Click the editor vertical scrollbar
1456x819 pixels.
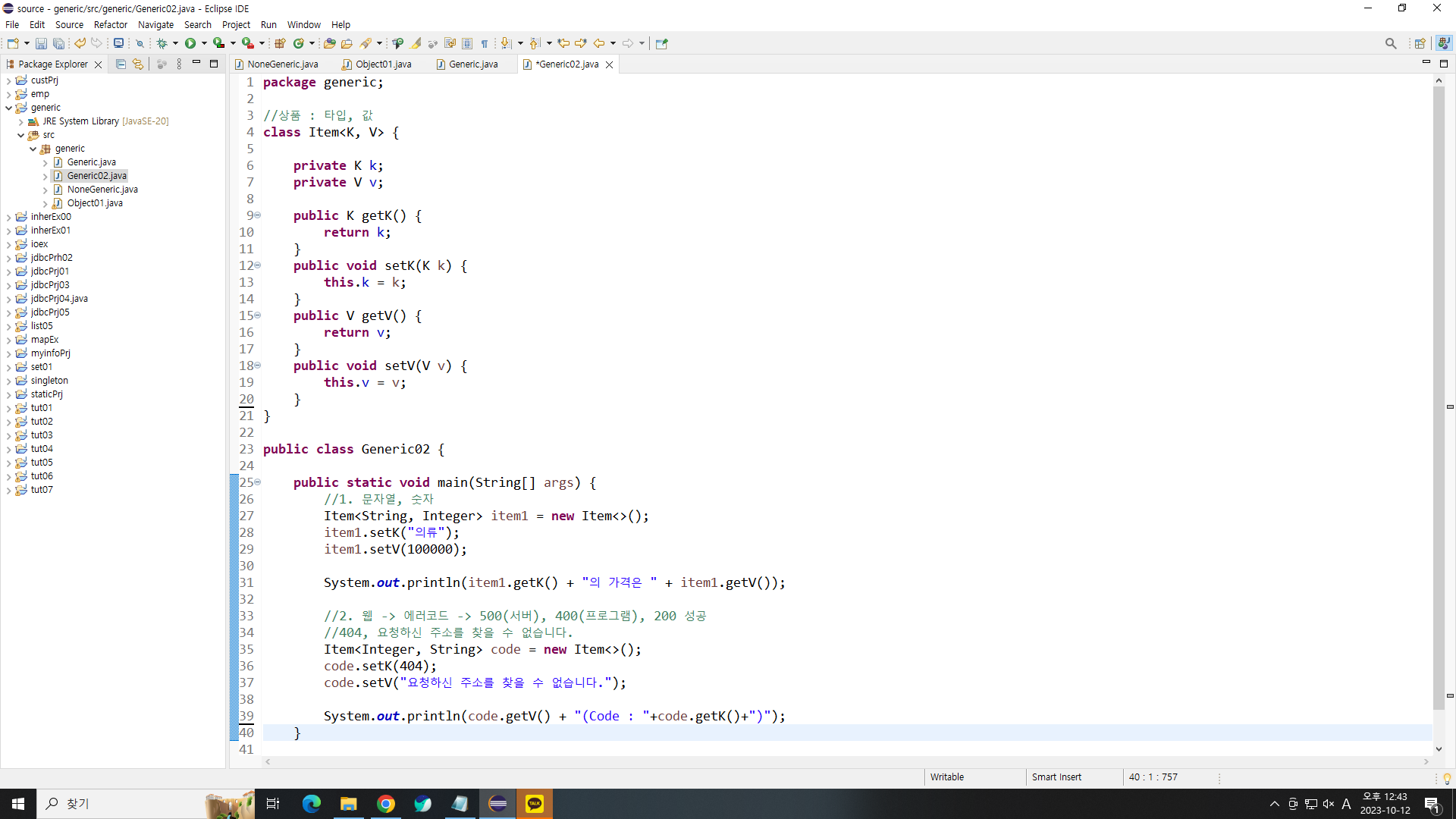pos(1439,379)
